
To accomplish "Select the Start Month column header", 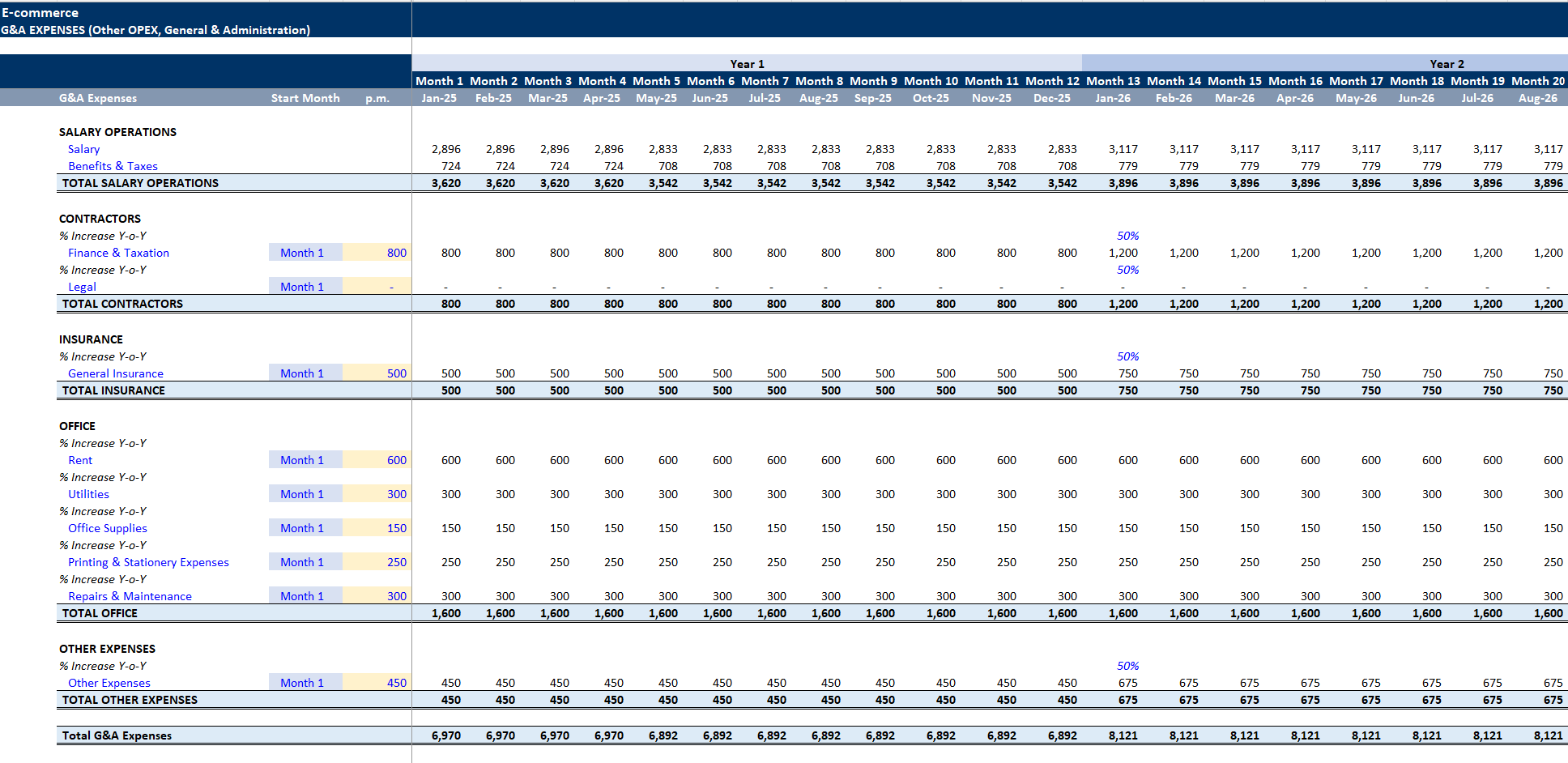I will 305,98.
